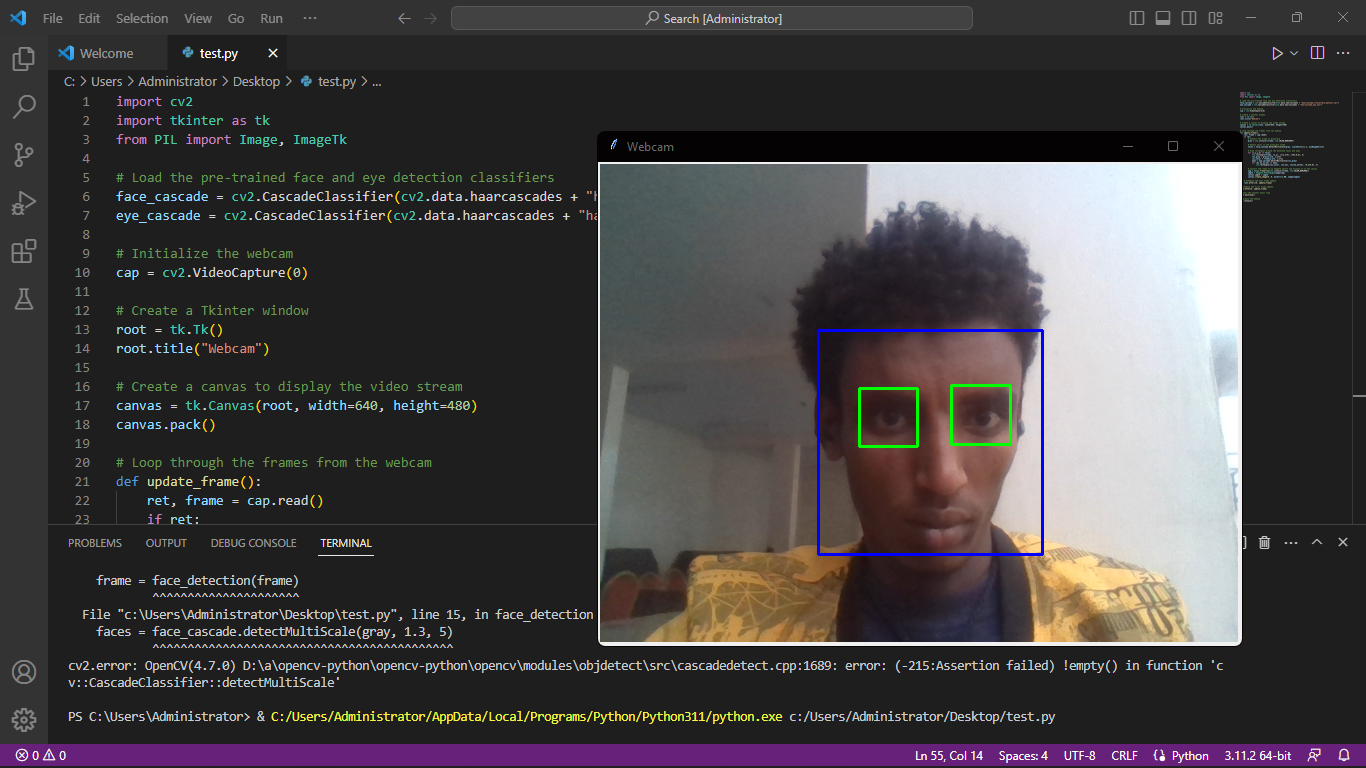Image resolution: width=1366 pixels, height=768 pixels.
Task: Switch to the Welcome tab
Action: point(105,53)
